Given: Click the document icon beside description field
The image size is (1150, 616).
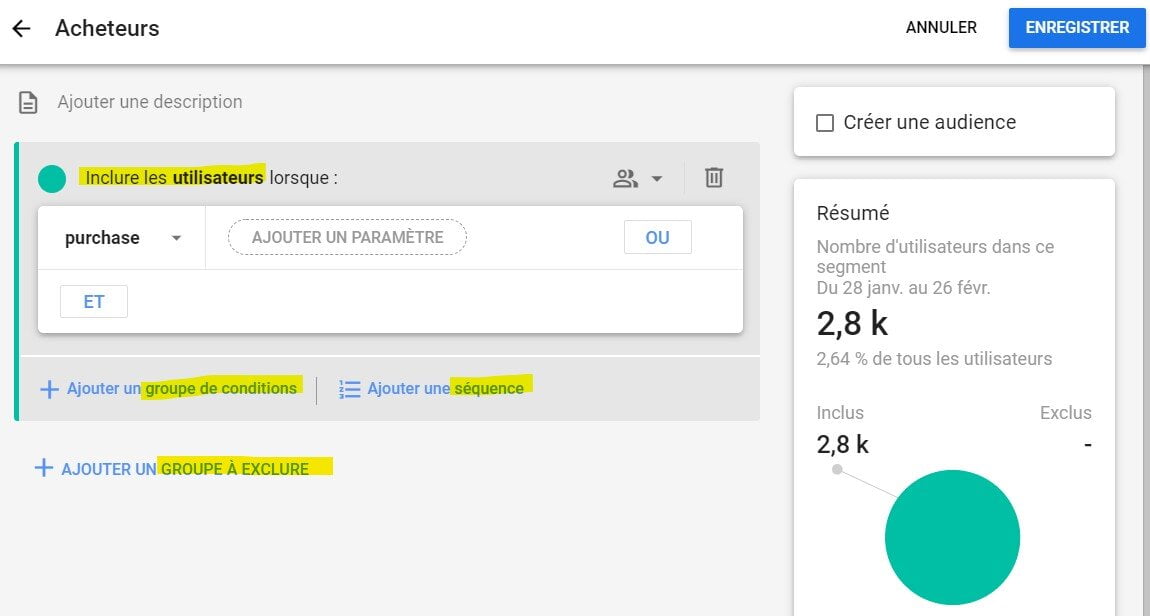Looking at the screenshot, I should 29,102.
